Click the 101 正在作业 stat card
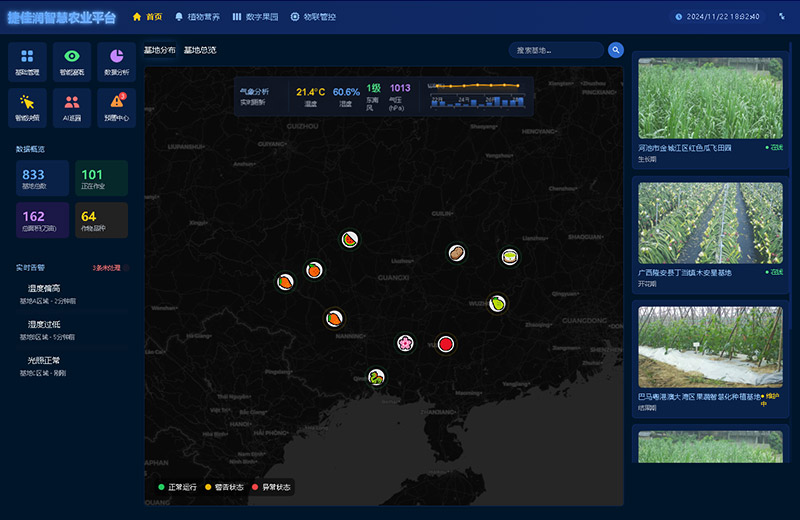This screenshot has width=800, height=520. (x=102, y=178)
